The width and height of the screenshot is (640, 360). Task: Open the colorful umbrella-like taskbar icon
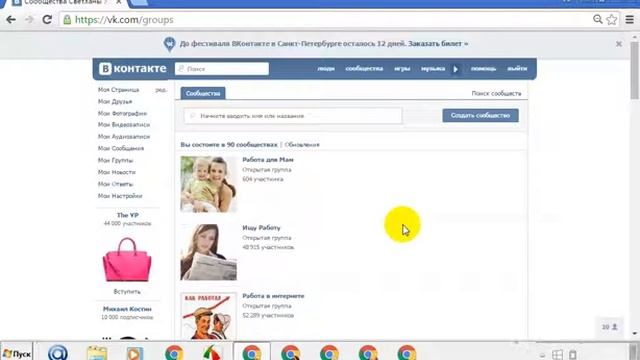213,353
